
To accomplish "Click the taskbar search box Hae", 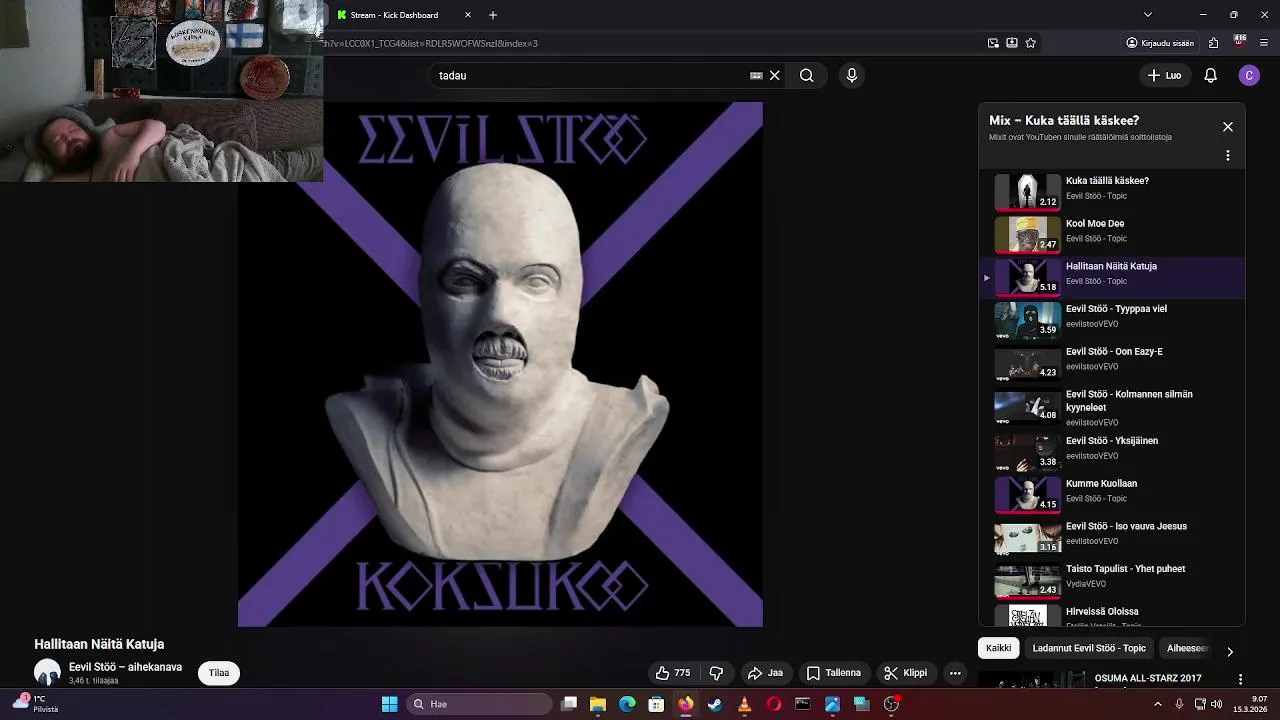I will [478, 704].
